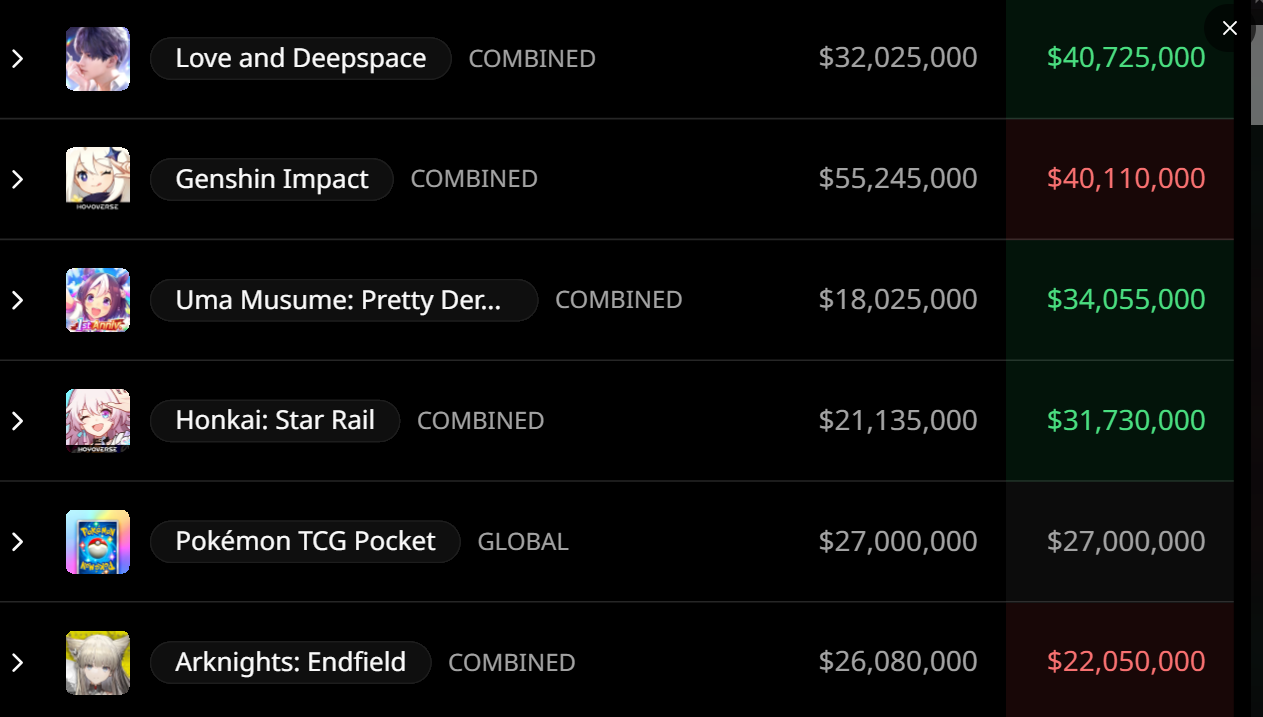Expand the Love and Deepspace row
The image size is (1263, 717).
(17, 59)
